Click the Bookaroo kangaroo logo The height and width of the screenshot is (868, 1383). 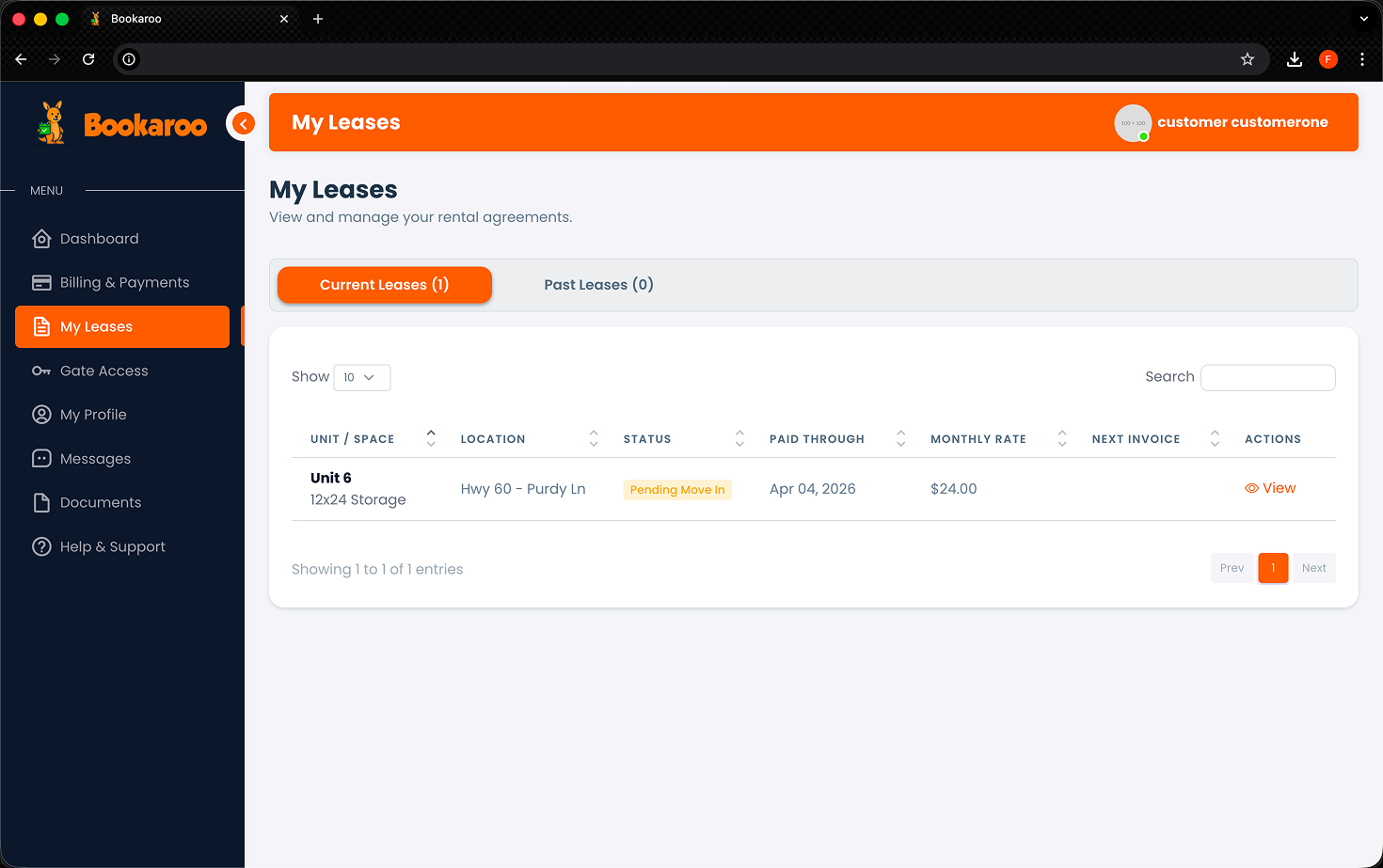point(51,121)
